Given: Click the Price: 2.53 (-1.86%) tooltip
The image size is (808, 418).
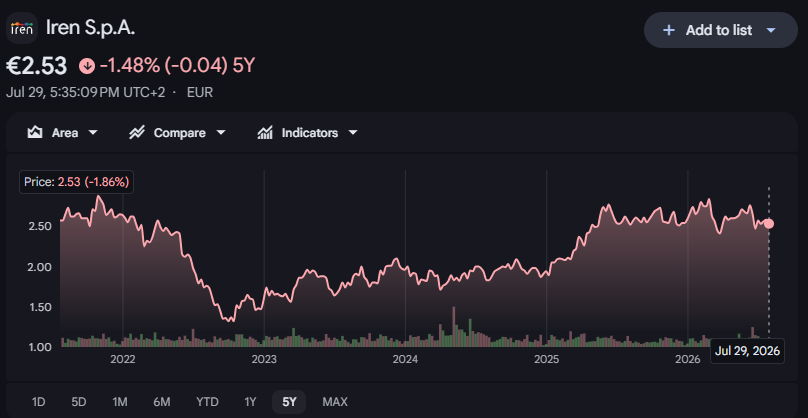Looking at the screenshot, I should pos(76,182).
